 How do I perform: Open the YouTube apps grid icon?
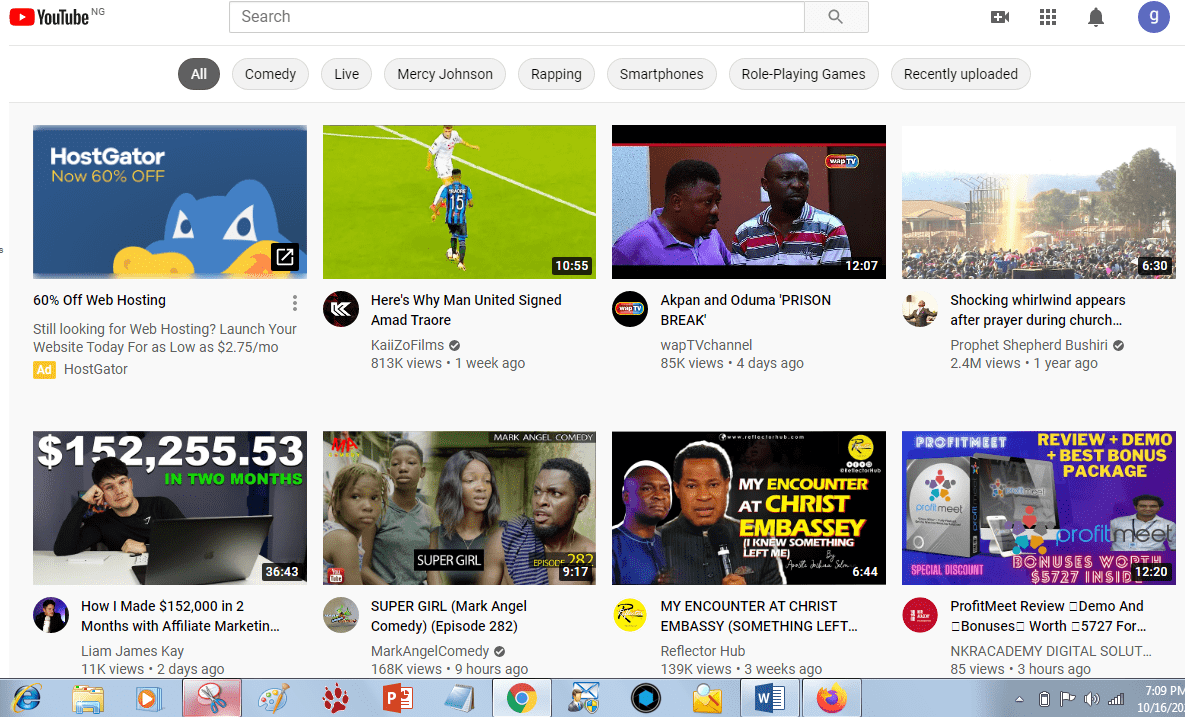click(x=1047, y=17)
